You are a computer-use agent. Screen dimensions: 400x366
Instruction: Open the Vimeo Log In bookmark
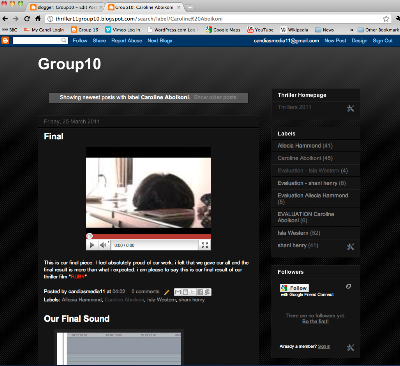pyautogui.click(x=123, y=30)
